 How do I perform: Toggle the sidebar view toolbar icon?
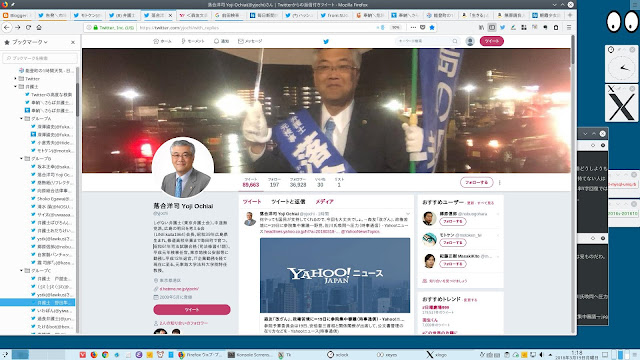pos(492,27)
